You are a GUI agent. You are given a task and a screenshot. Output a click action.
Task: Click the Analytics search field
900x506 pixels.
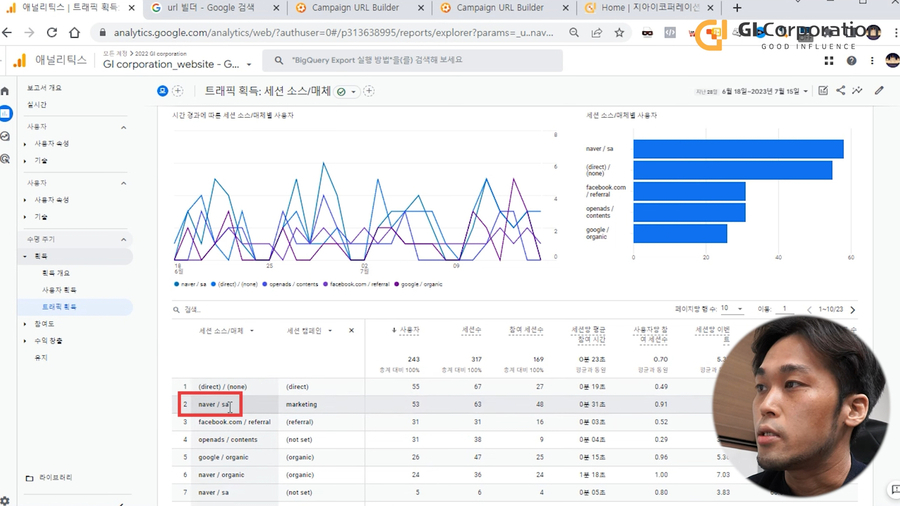[412, 60]
